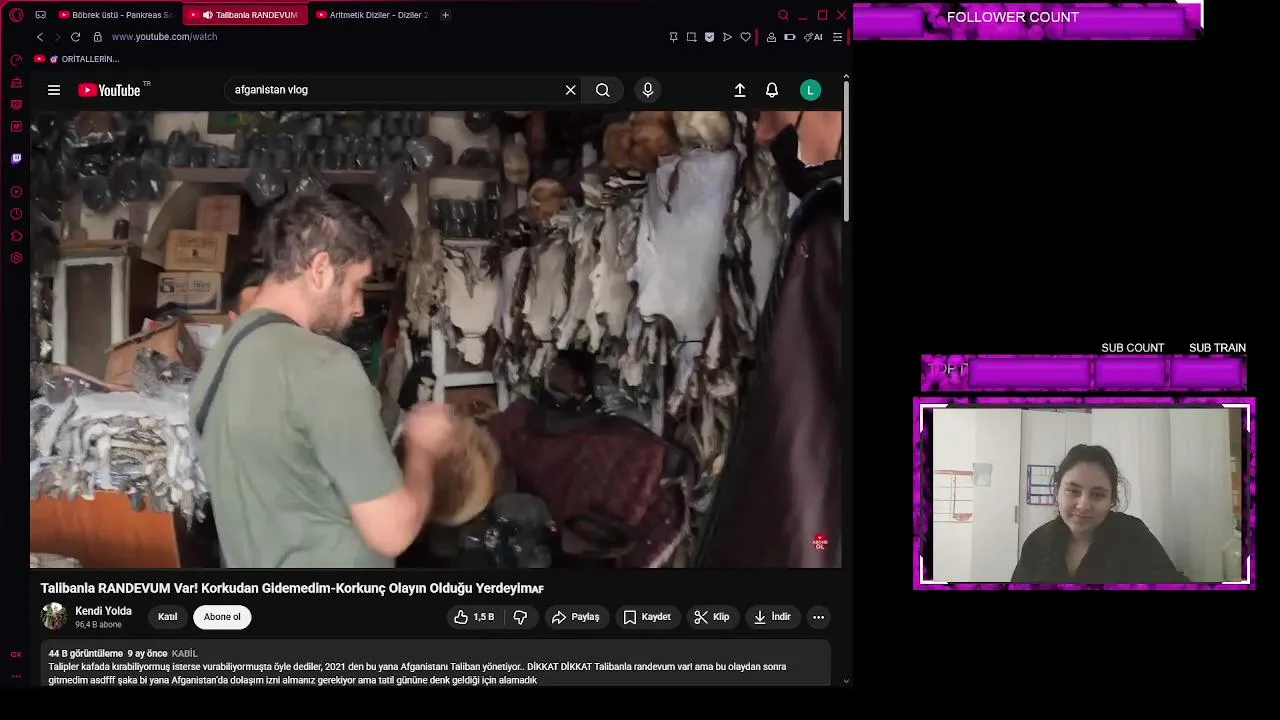Image resolution: width=1280 pixels, height=720 pixels.
Task: Open the sidebar extensions cube icon
Action: [16, 236]
